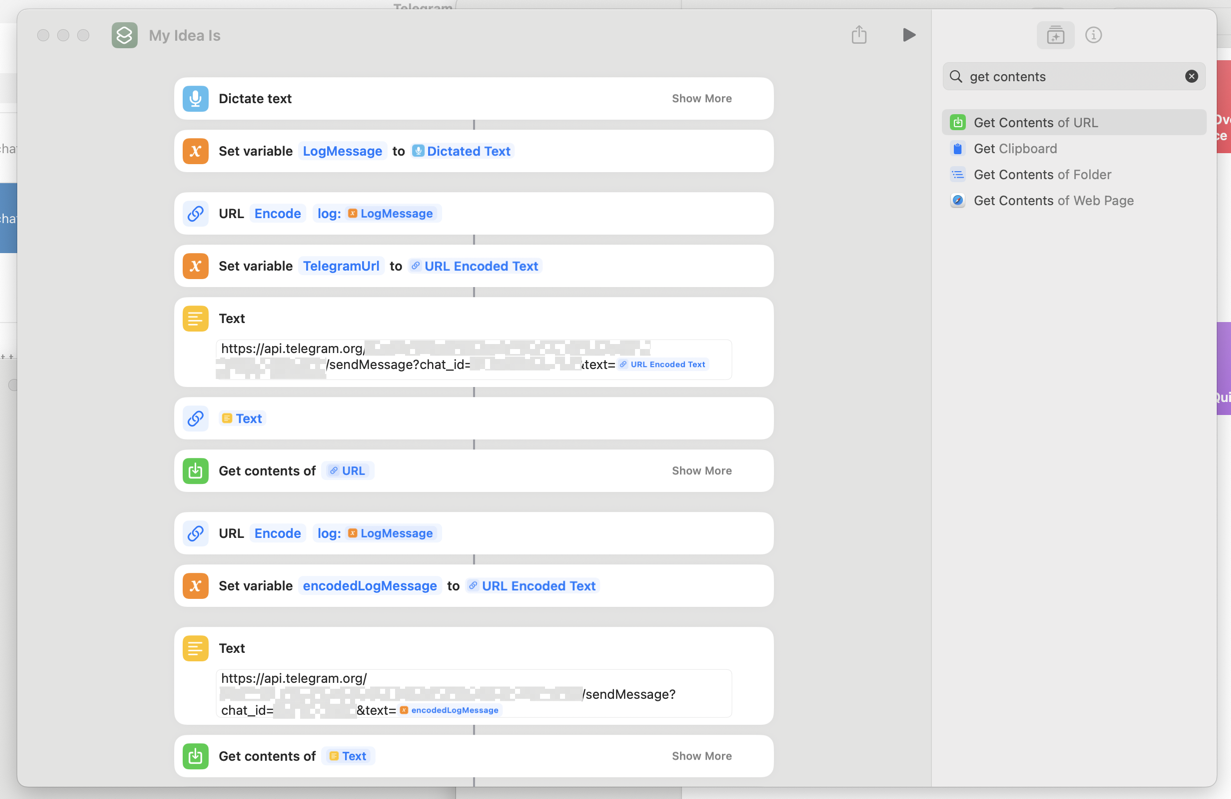Clear the search with the x icon
The image size is (1231, 799).
click(1191, 76)
